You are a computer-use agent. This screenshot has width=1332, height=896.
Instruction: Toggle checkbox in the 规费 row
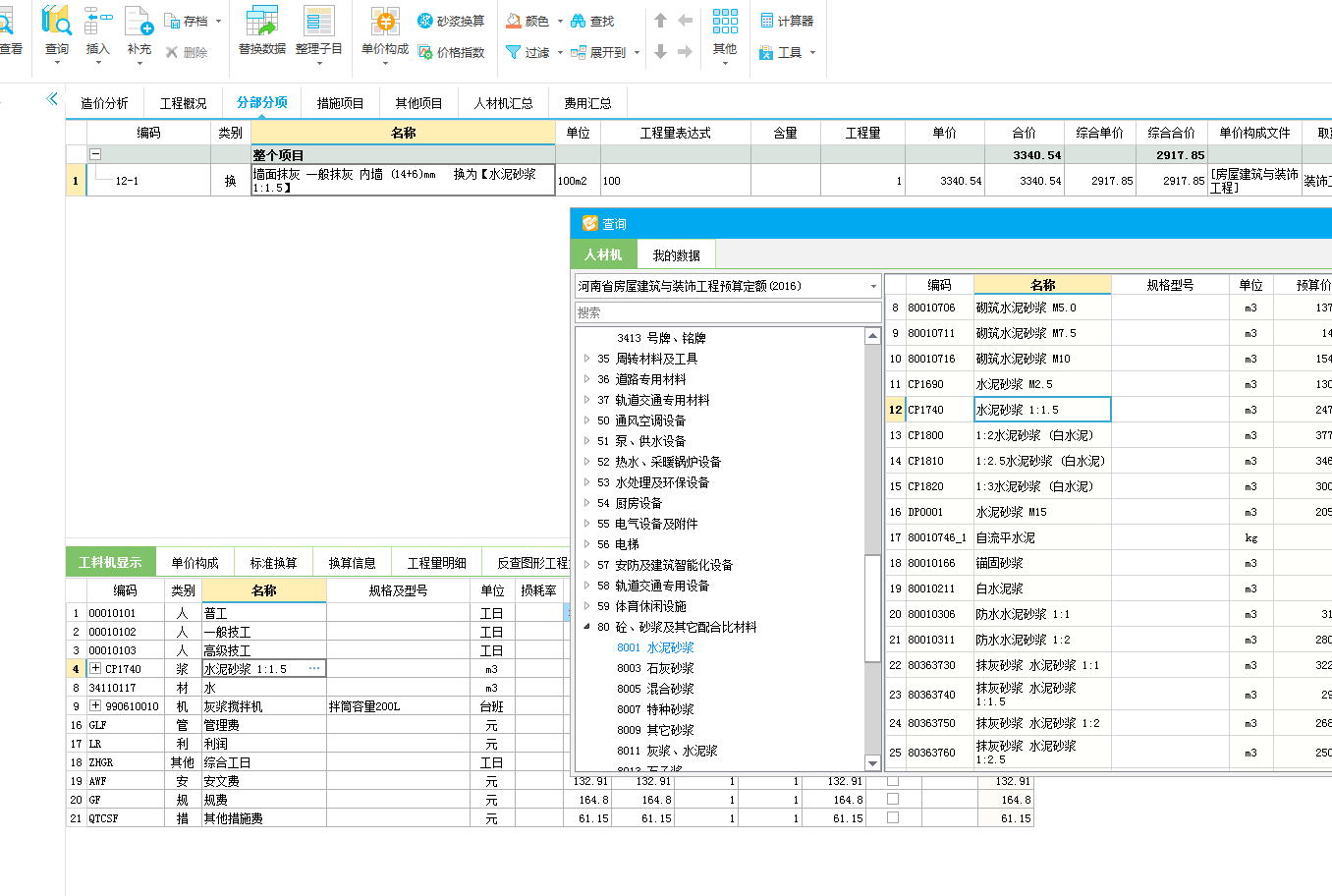(x=893, y=800)
